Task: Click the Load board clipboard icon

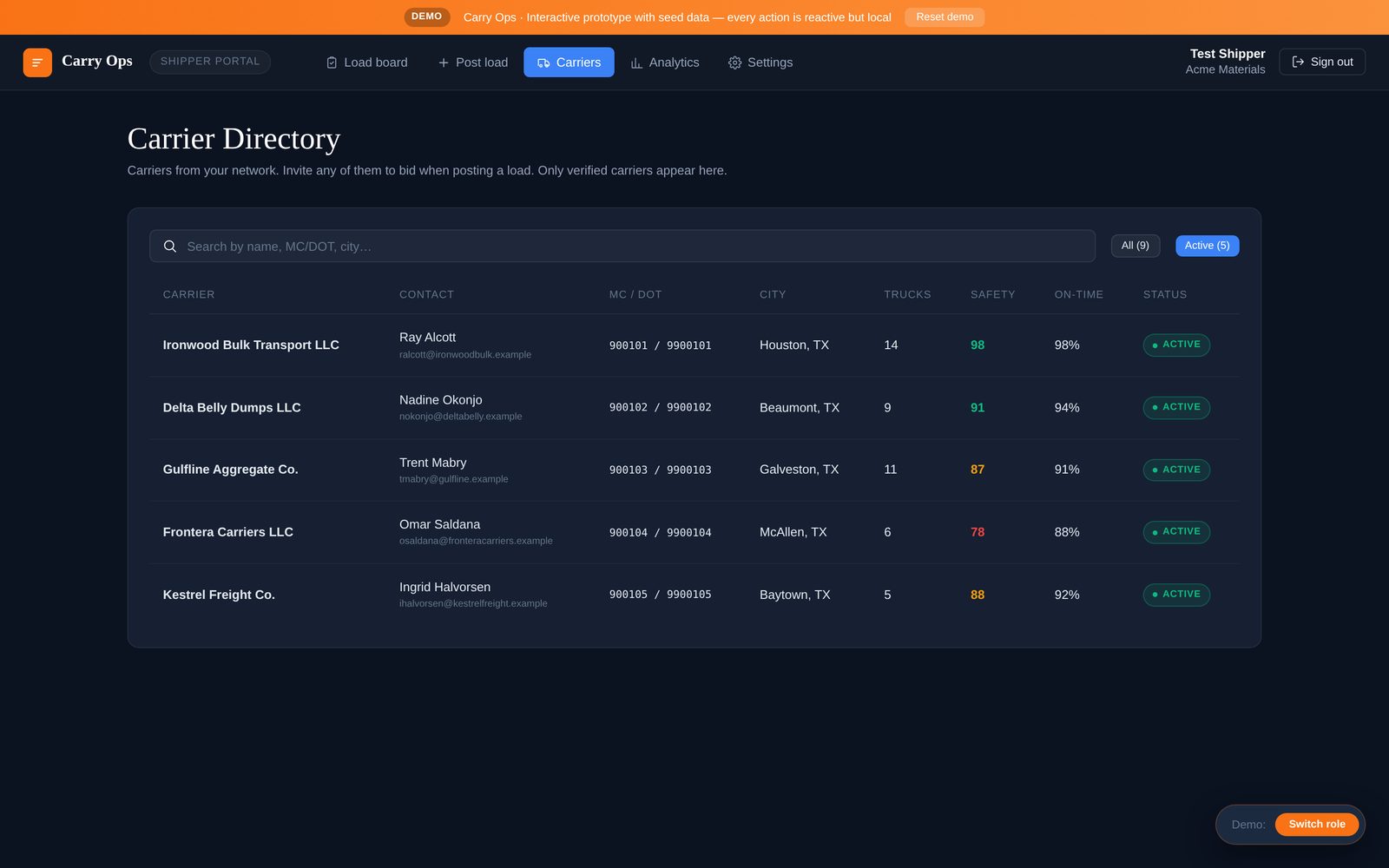Action: 332,62
